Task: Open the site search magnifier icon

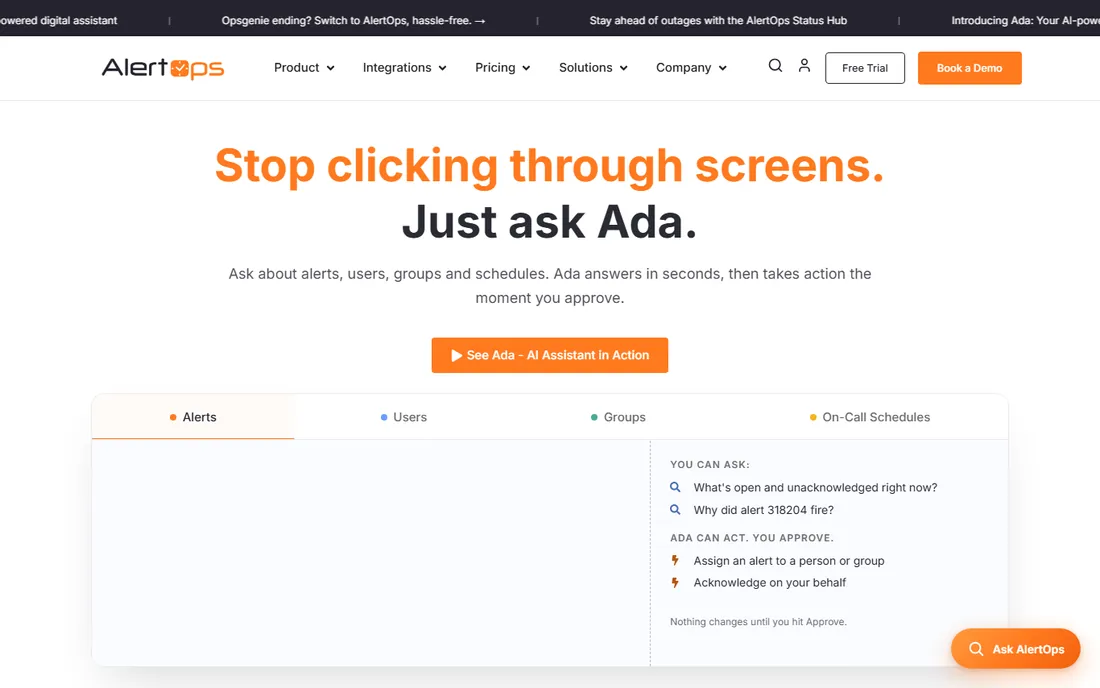Action: point(775,66)
